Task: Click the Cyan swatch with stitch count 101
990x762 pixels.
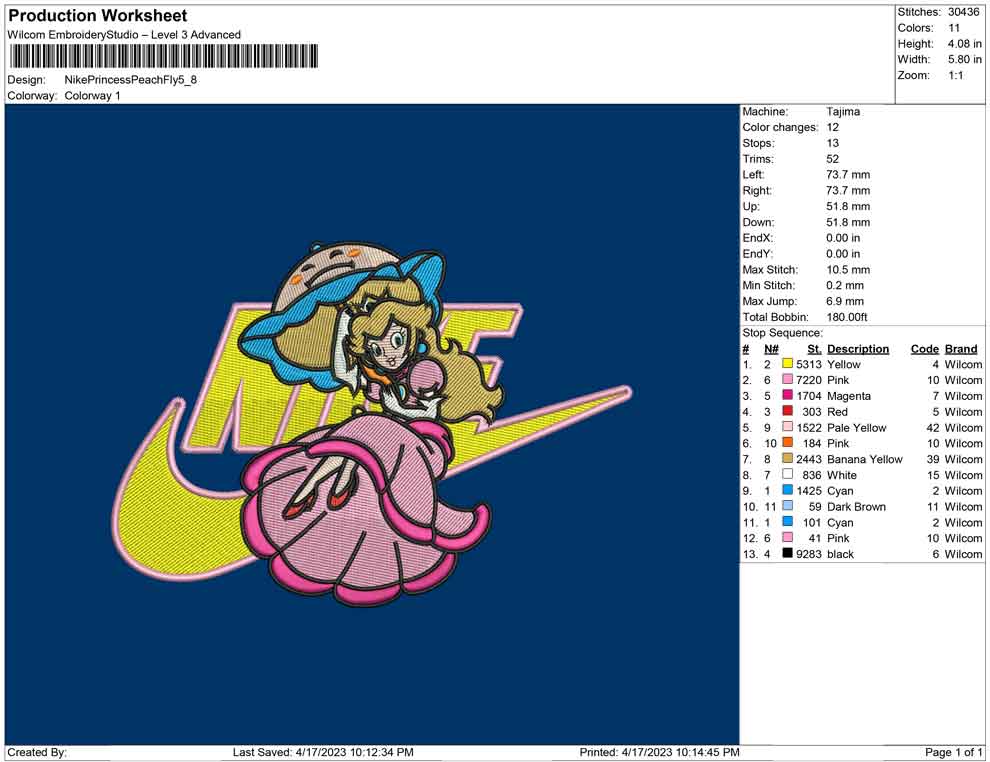Action: [787, 521]
